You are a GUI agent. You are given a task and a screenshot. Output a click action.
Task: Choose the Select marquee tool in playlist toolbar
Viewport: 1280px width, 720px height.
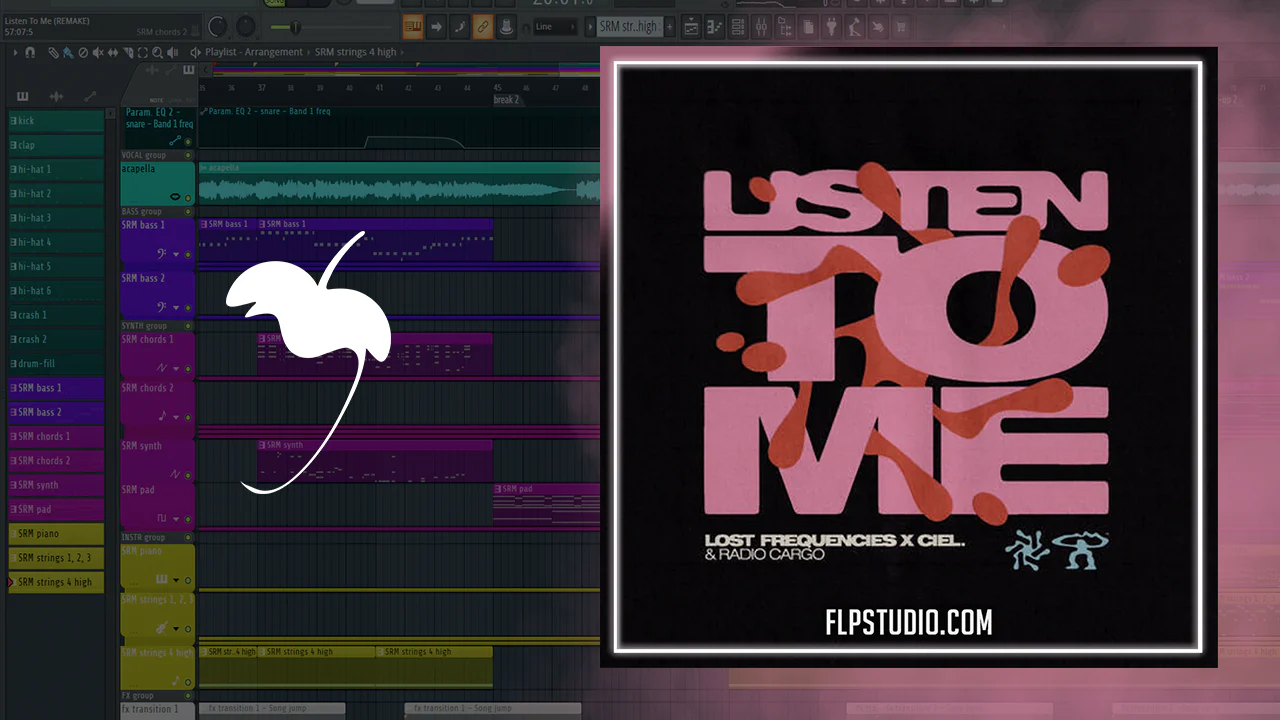pos(142,52)
